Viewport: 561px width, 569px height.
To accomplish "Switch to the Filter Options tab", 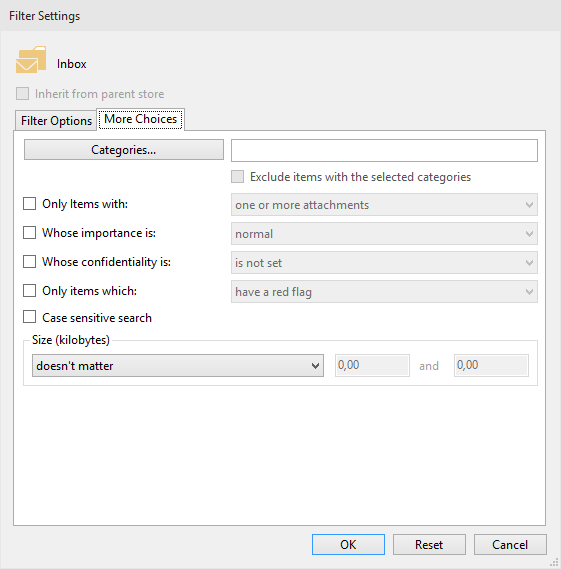I will [56, 120].
